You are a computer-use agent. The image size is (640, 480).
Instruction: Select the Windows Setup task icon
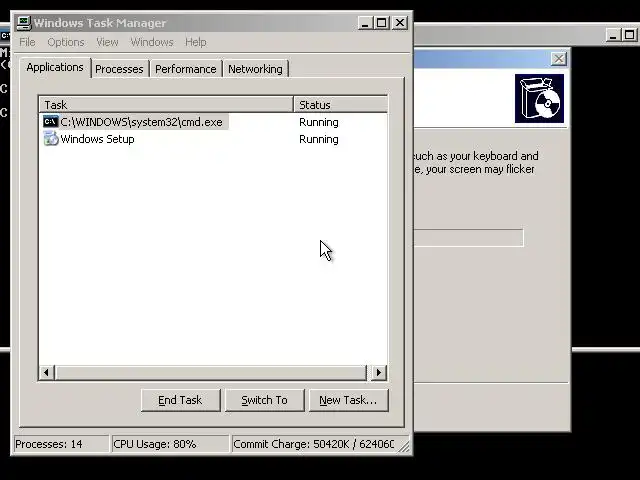[51, 139]
